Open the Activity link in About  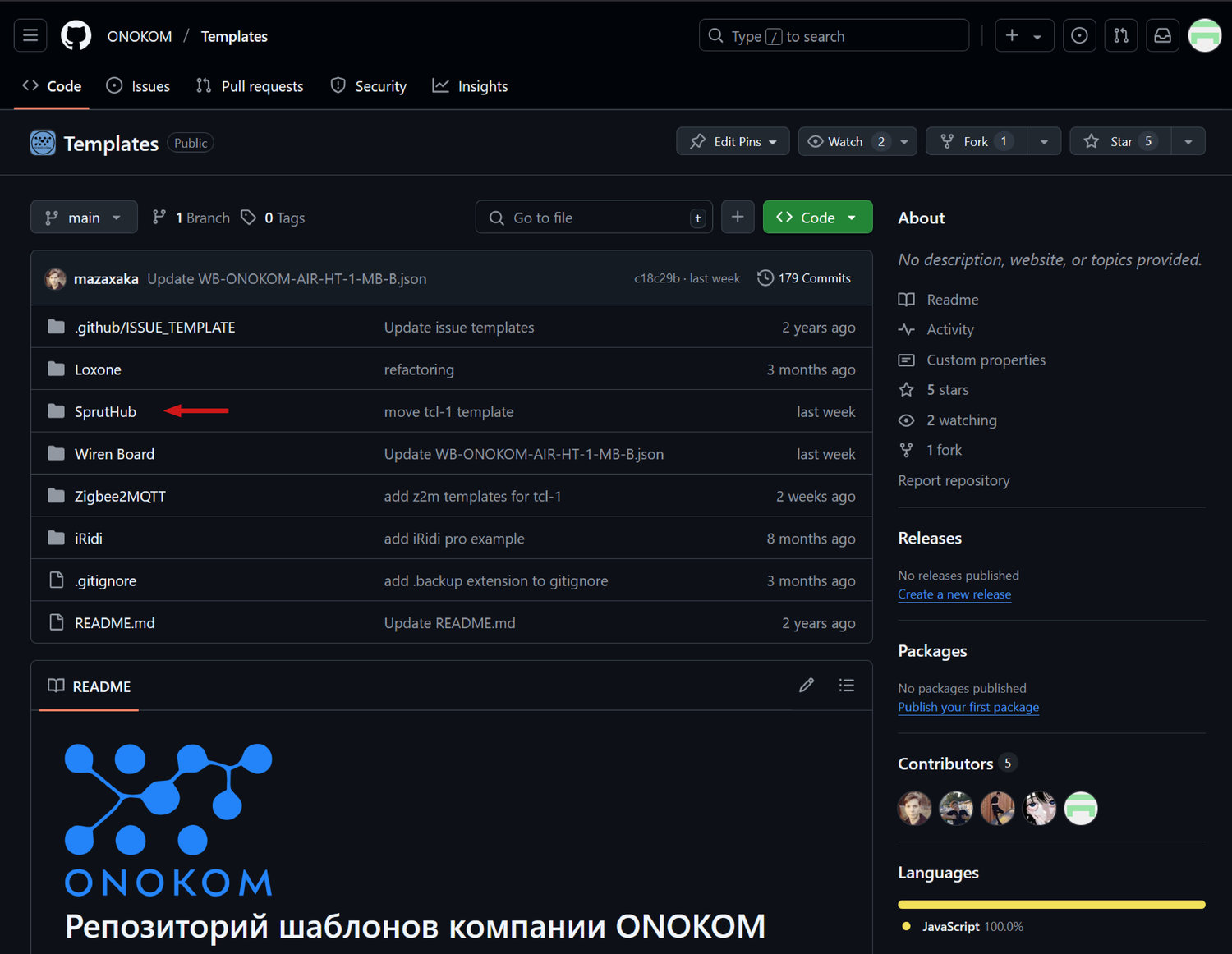click(936, 329)
